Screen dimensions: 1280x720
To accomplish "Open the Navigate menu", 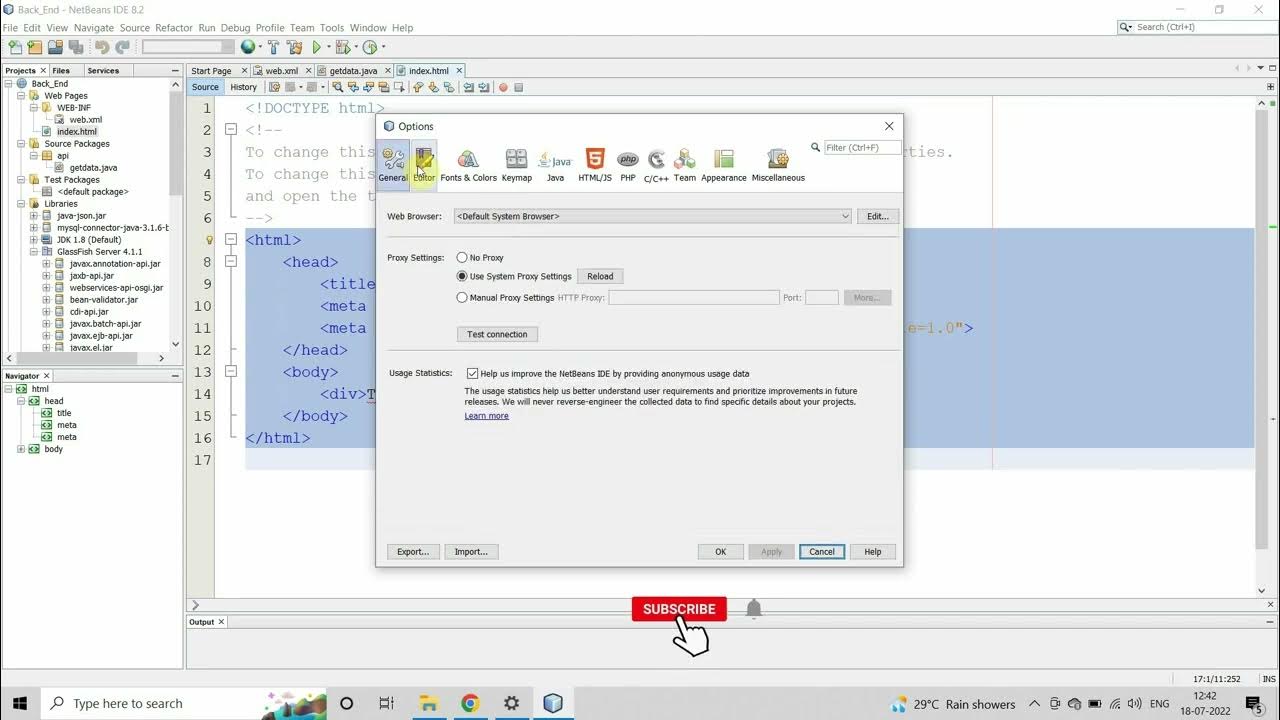I will point(94,28).
